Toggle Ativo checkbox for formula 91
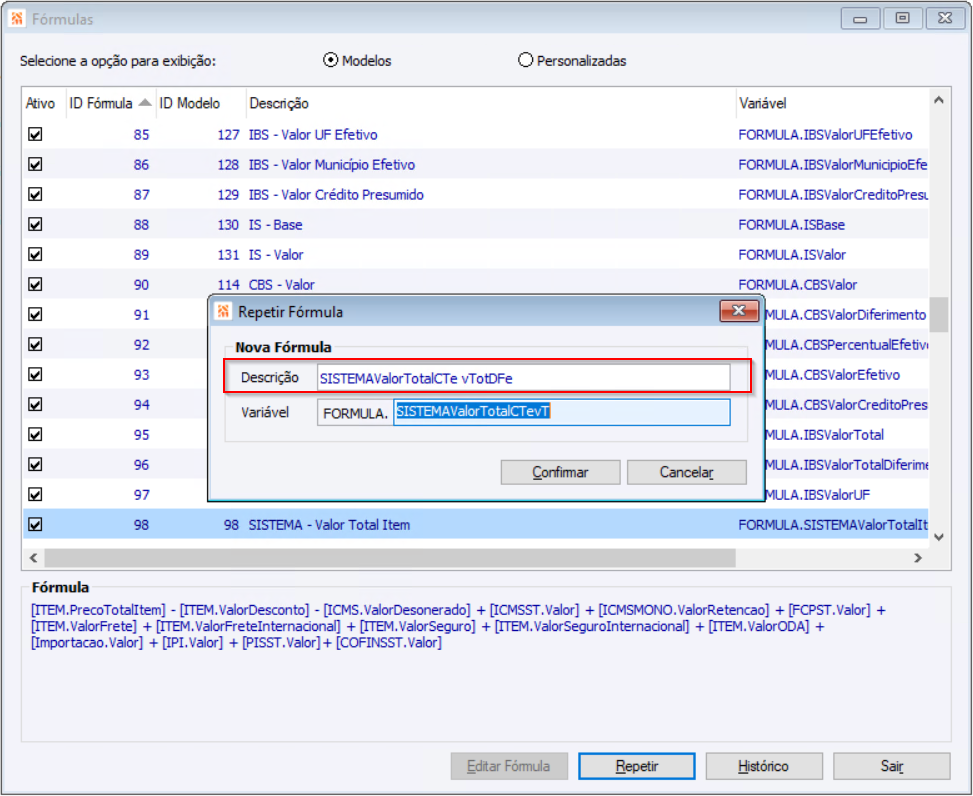 [35, 314]
